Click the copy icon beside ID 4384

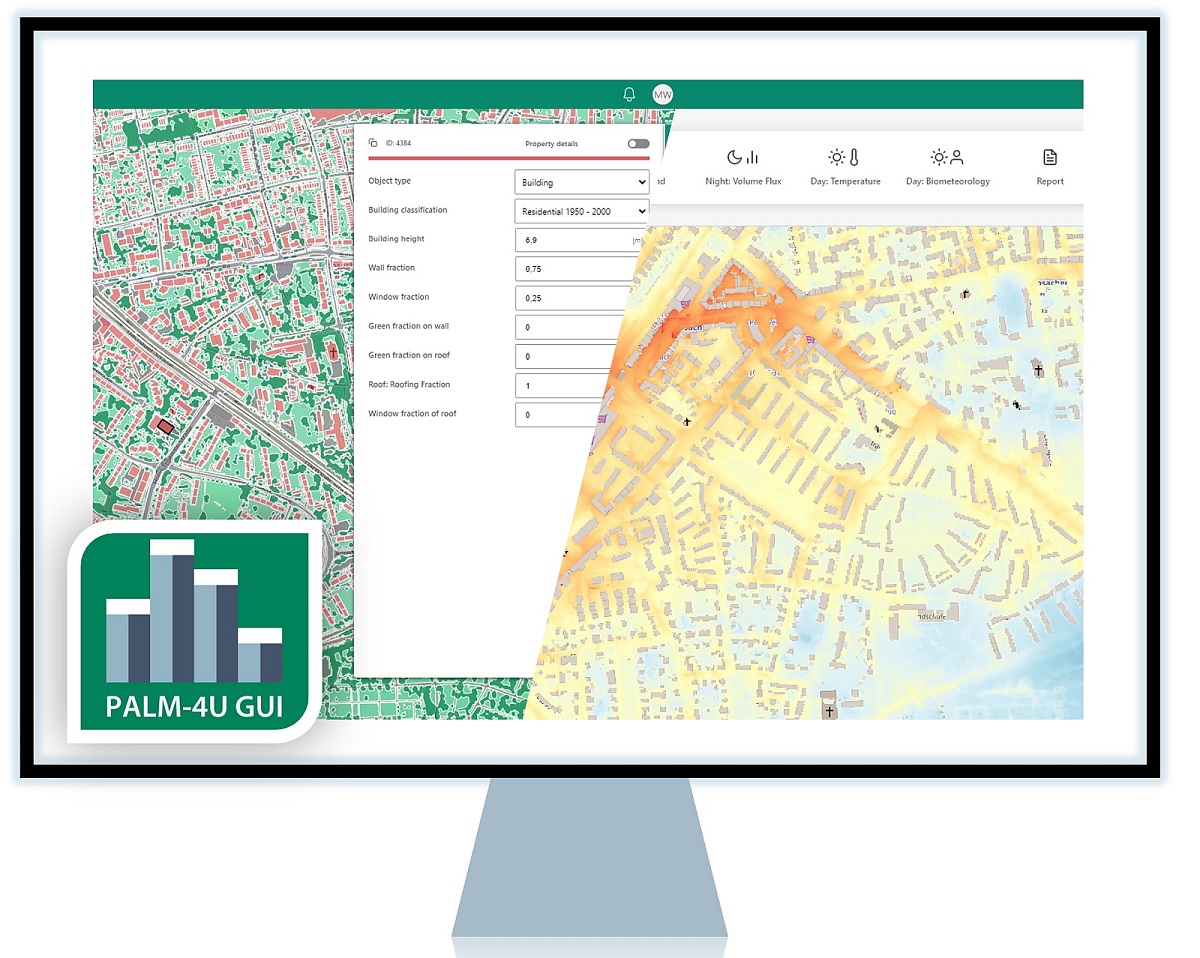(x=373, y=143)
